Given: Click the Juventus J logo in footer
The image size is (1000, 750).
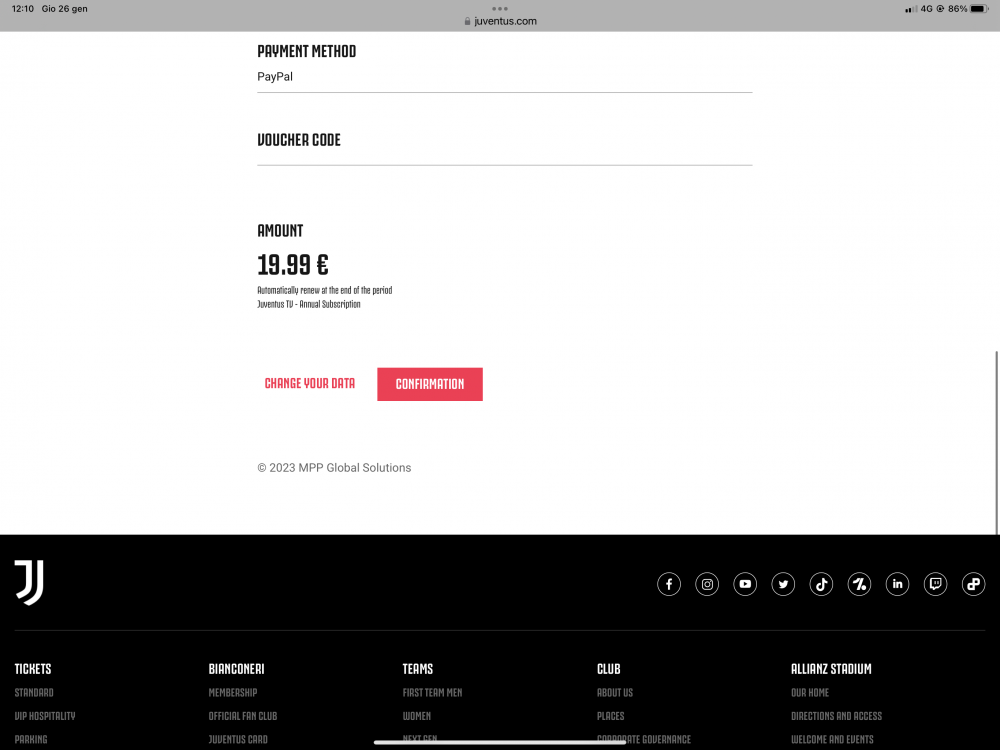Looking at the screenshot, I should point(29,582).
